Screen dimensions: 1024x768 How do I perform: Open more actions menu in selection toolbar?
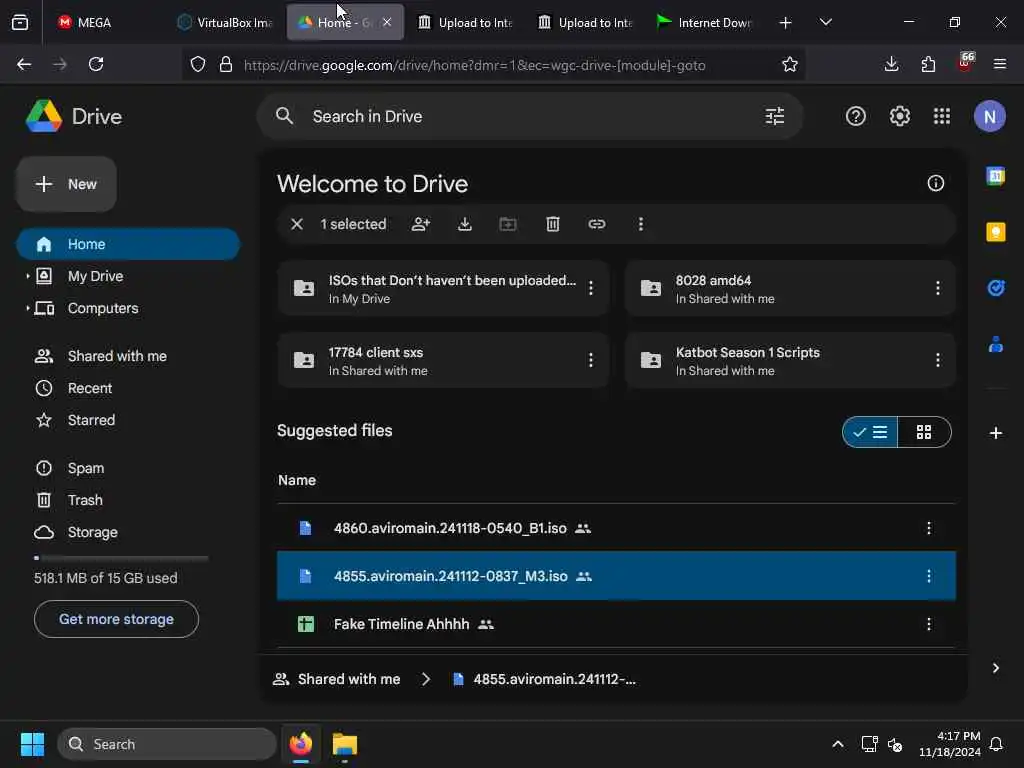click(641, 224)
